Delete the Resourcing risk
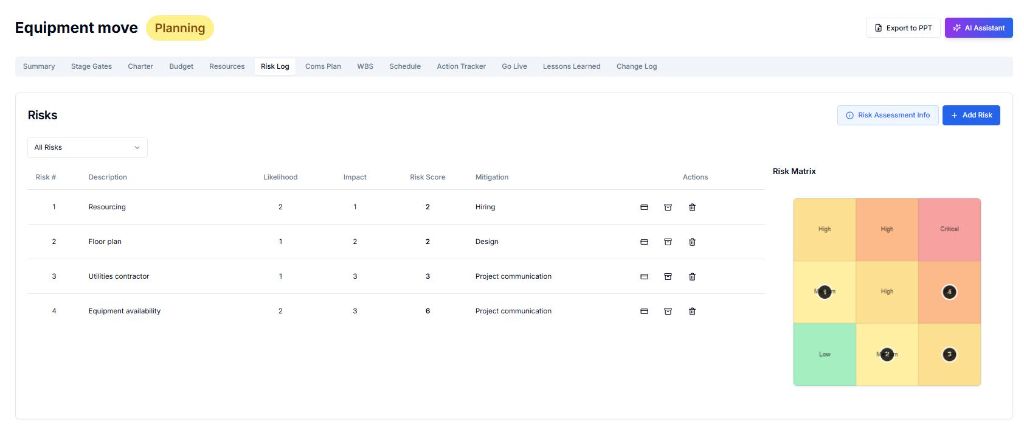This screenshot has height=429, width=1024. click(x=692, y=207)
